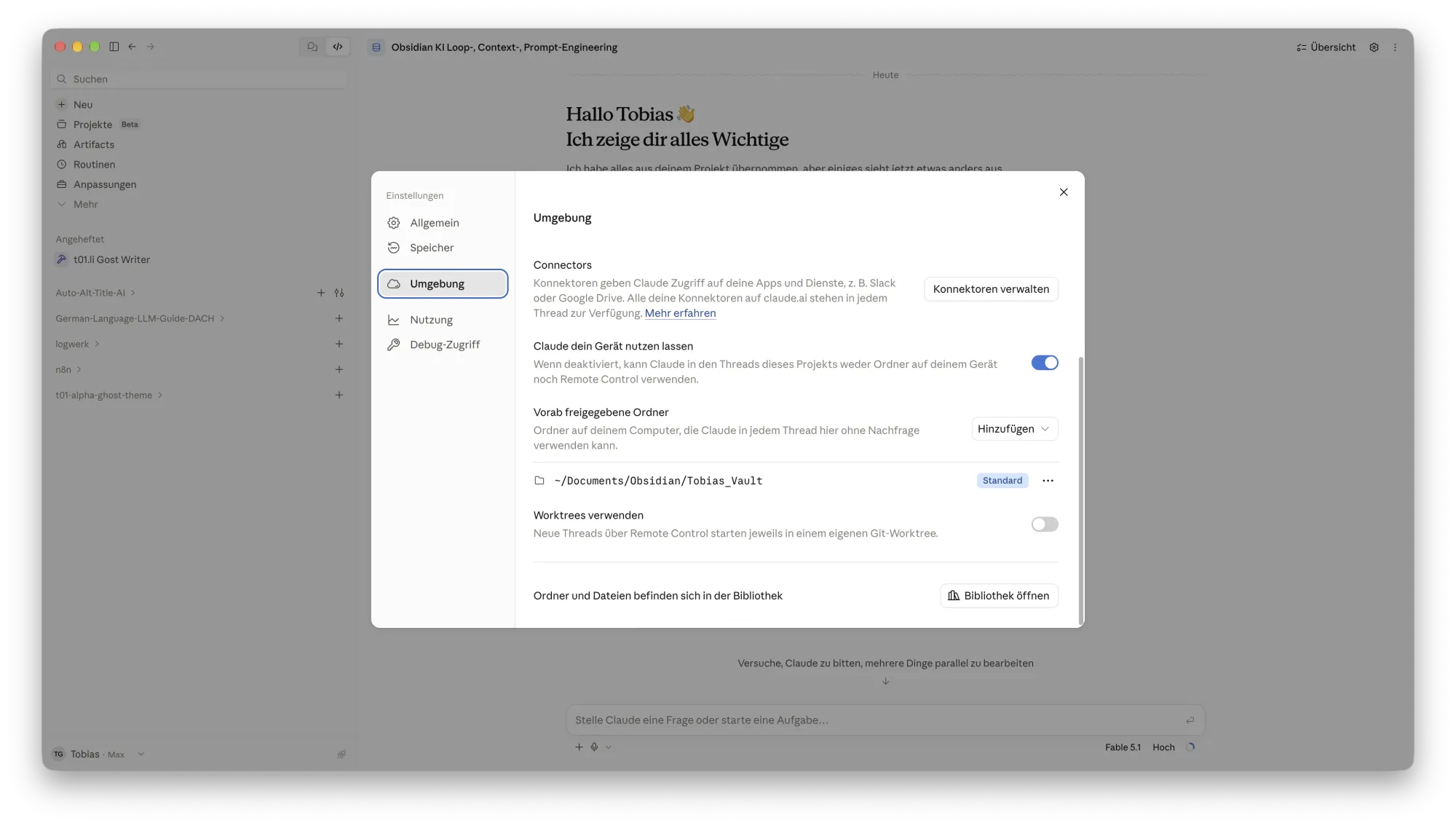This screenshot has width=1456, height=826.
Task: Switch to chat view icon
Action: (312, 47)
